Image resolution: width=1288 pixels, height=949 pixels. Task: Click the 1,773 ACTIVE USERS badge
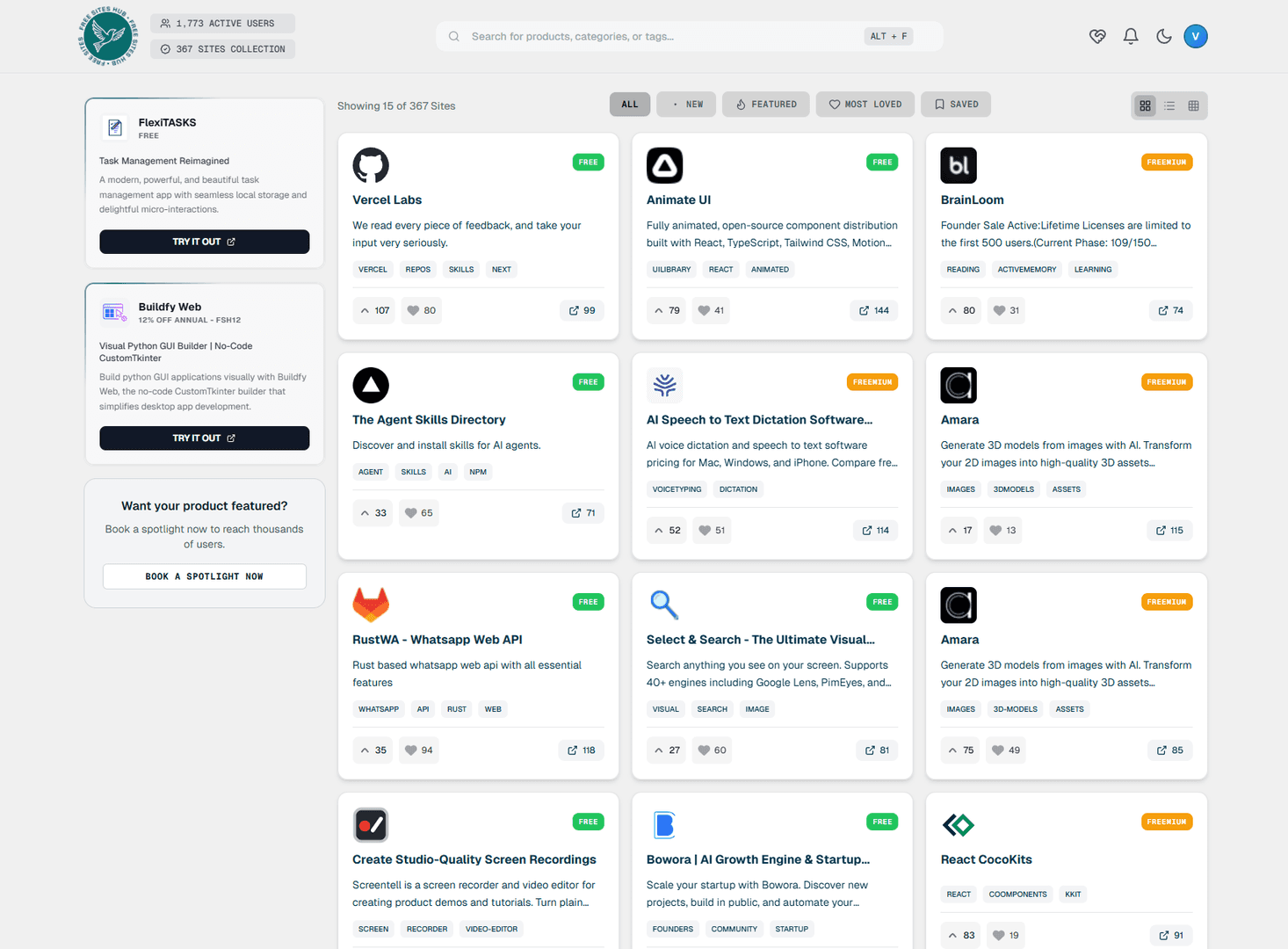click(222, 24)
